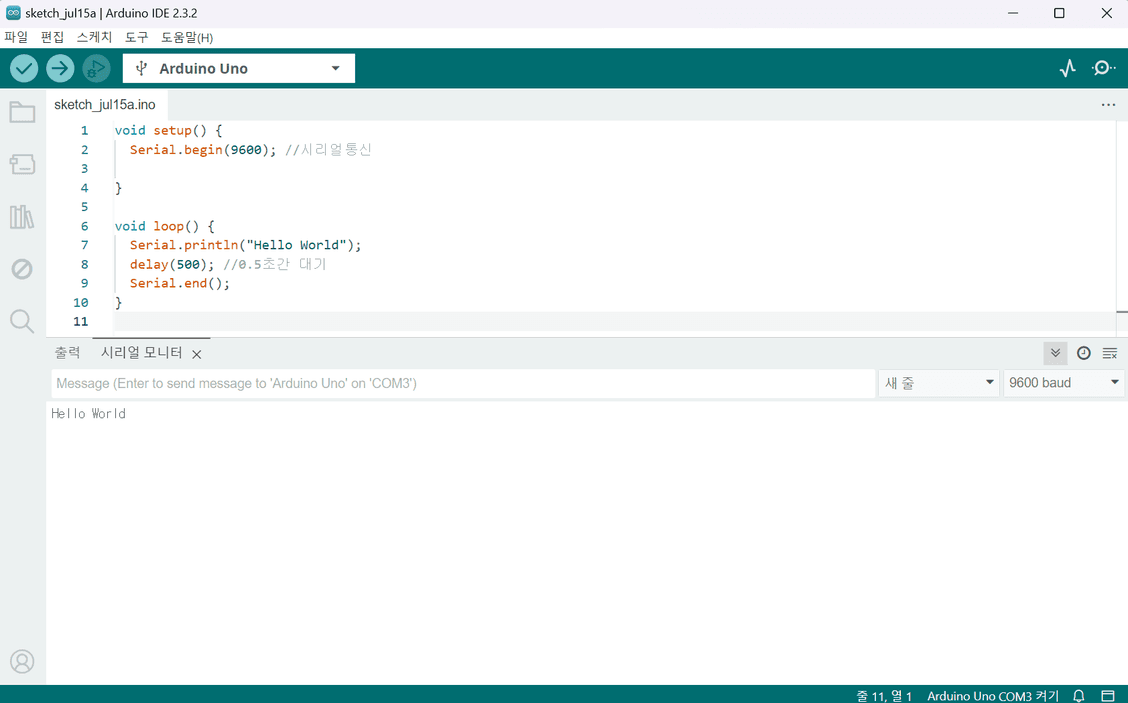
Task: Open the Search sidebar magnifier icon
Action: pos(22,321)
